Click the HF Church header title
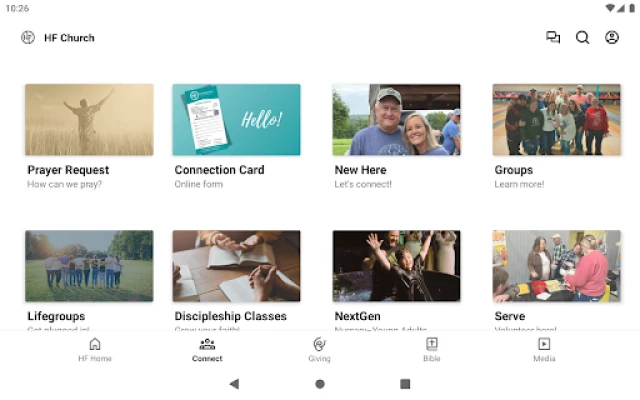Screen dimensions: 640x400 (69, 38)
